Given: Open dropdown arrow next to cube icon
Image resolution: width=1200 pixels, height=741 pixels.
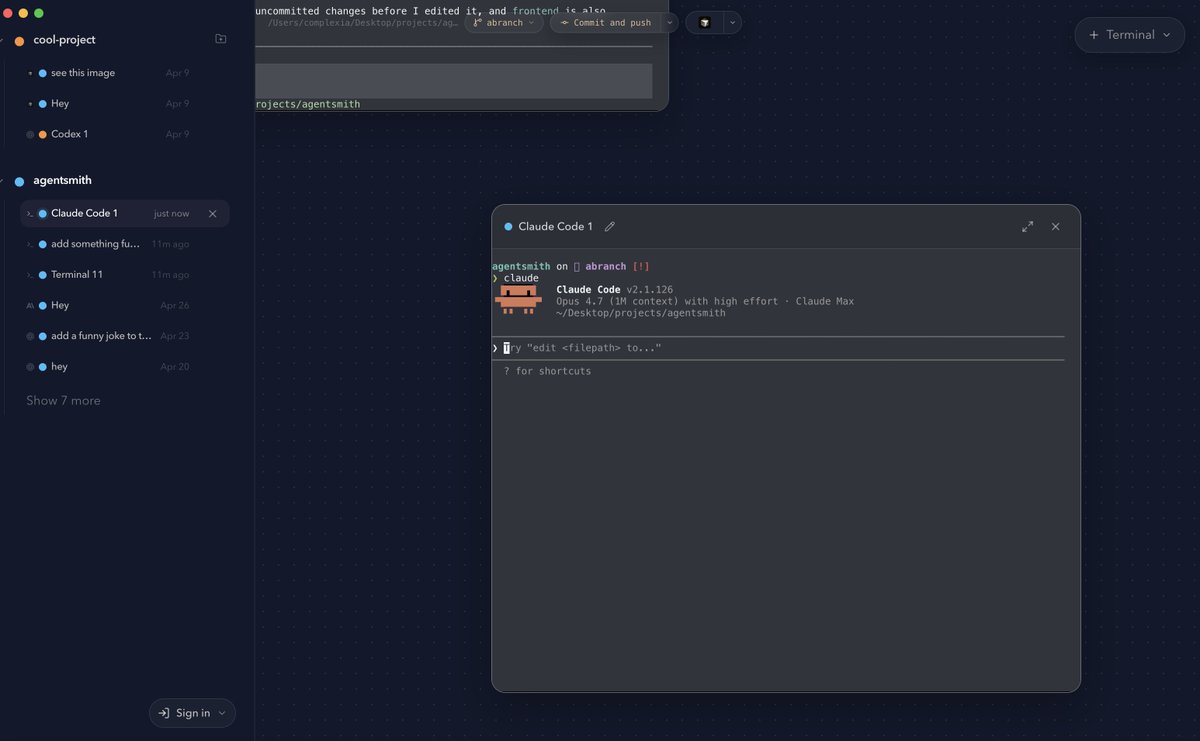Looking at the screenshot, I should coord(732,22).
